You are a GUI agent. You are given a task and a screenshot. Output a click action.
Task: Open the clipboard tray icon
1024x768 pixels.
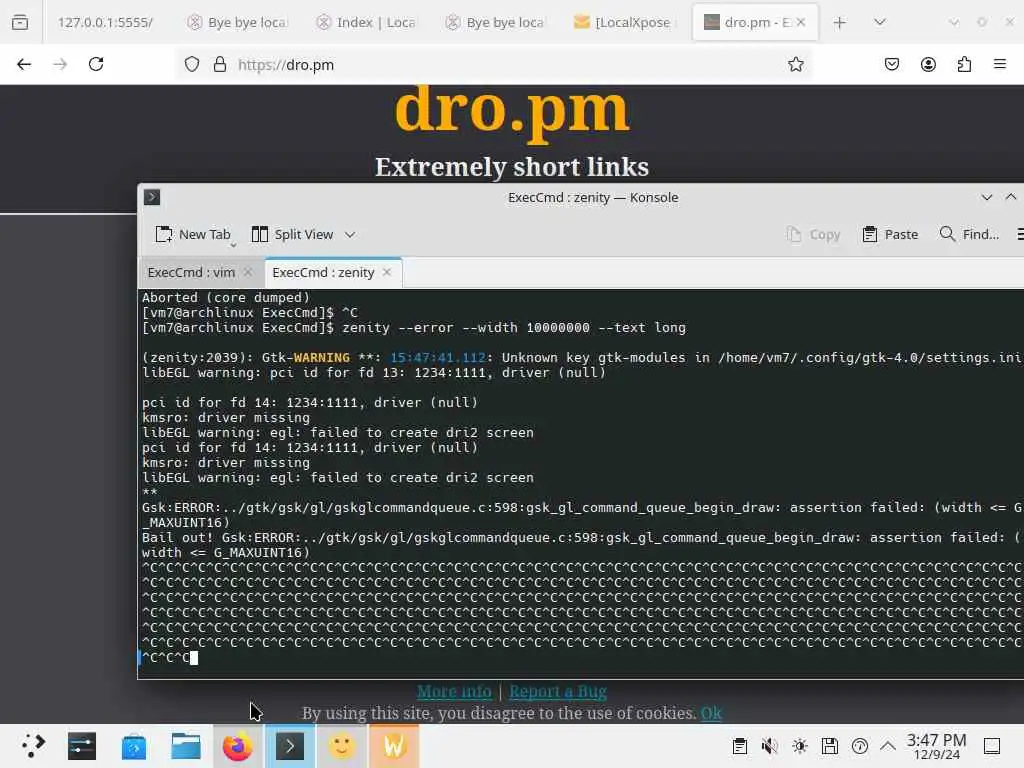(x=740, y=746)
